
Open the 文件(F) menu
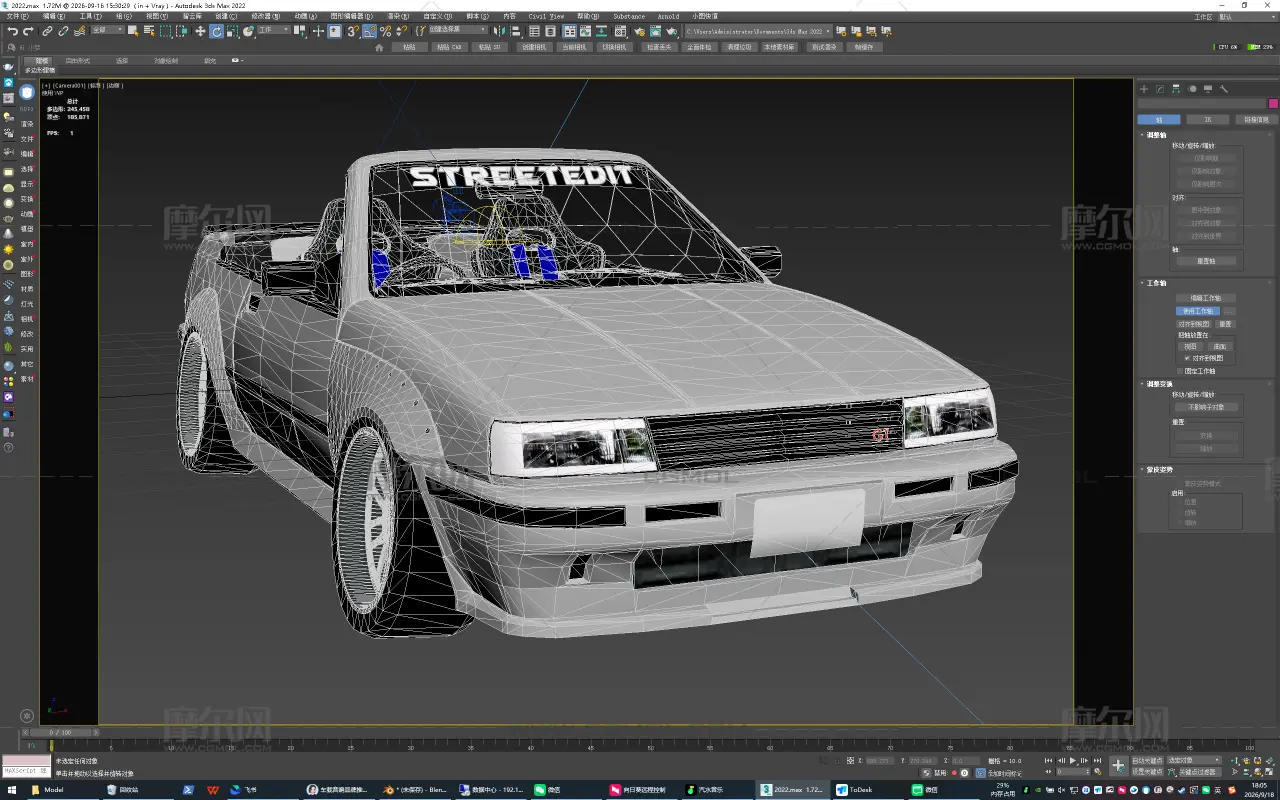[19, 17]
